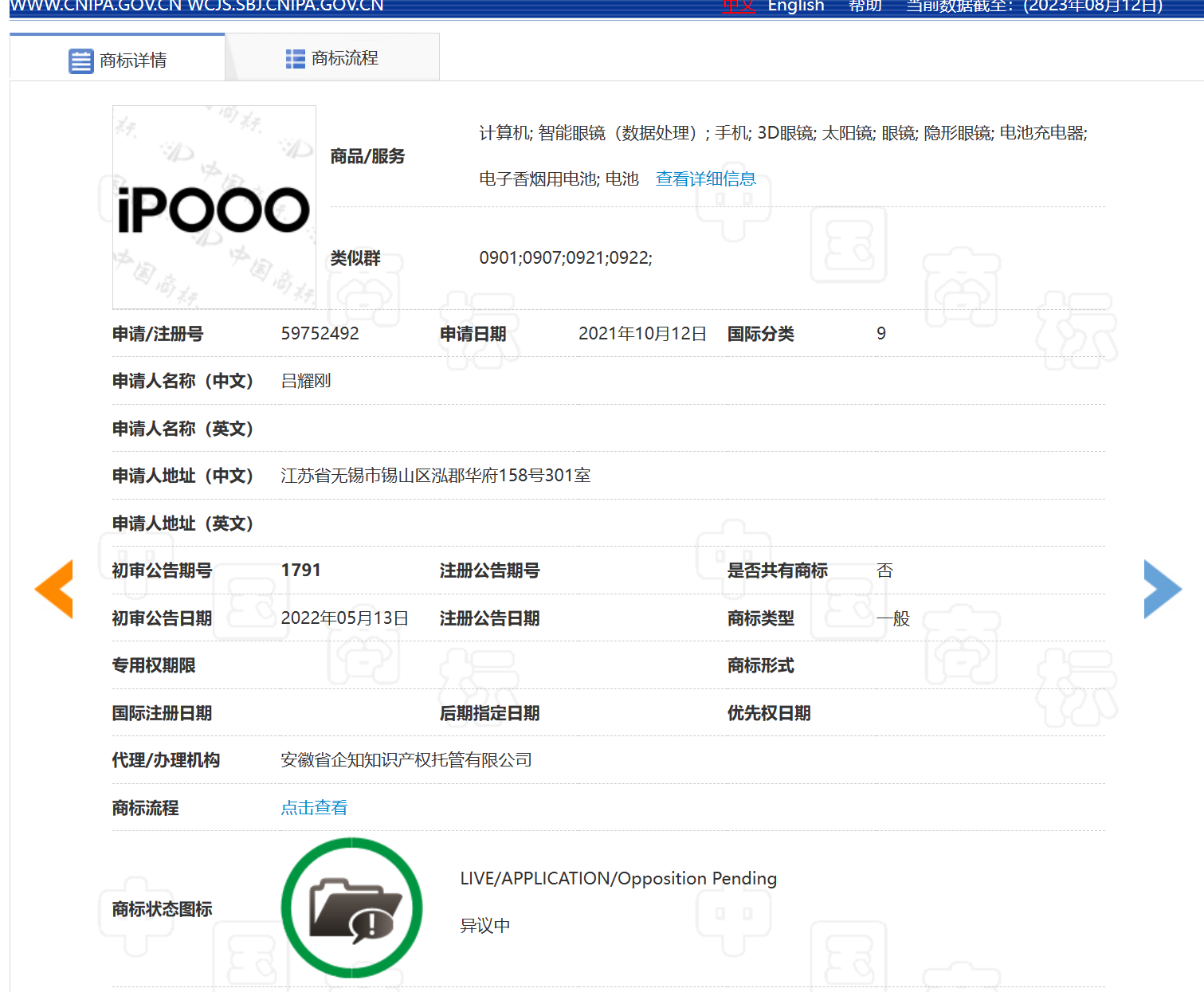Click the document icon on 商标详情 tab
Viewport: 1204px width, 992px height.
pos(80,57)
